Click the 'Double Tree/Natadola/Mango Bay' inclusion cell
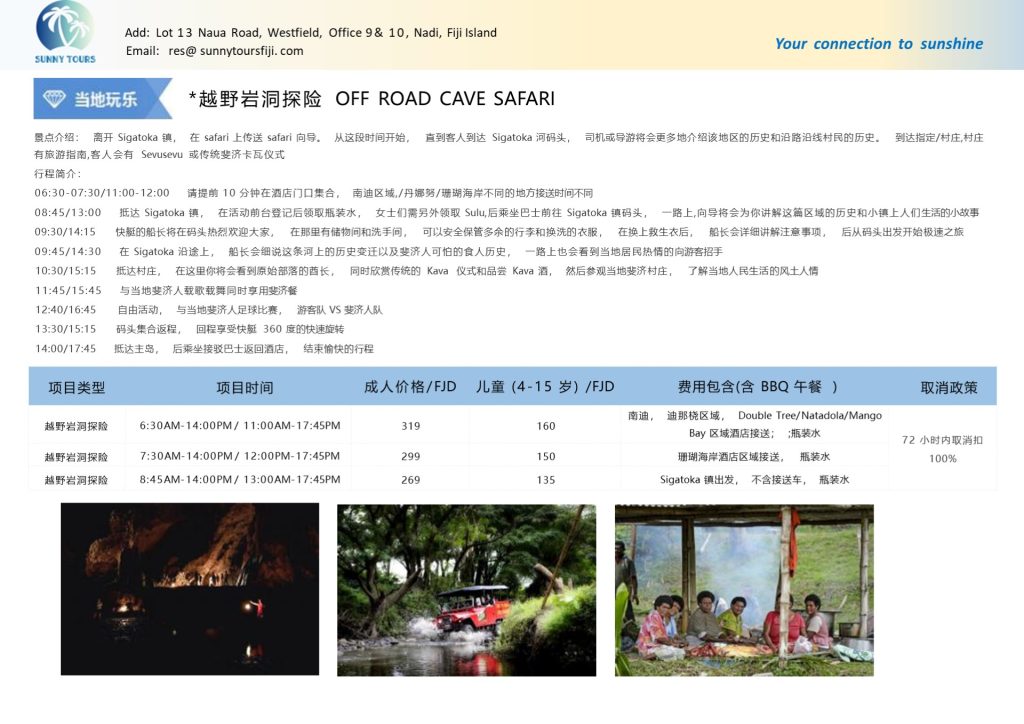1024x724 pixels. [755, 424]
